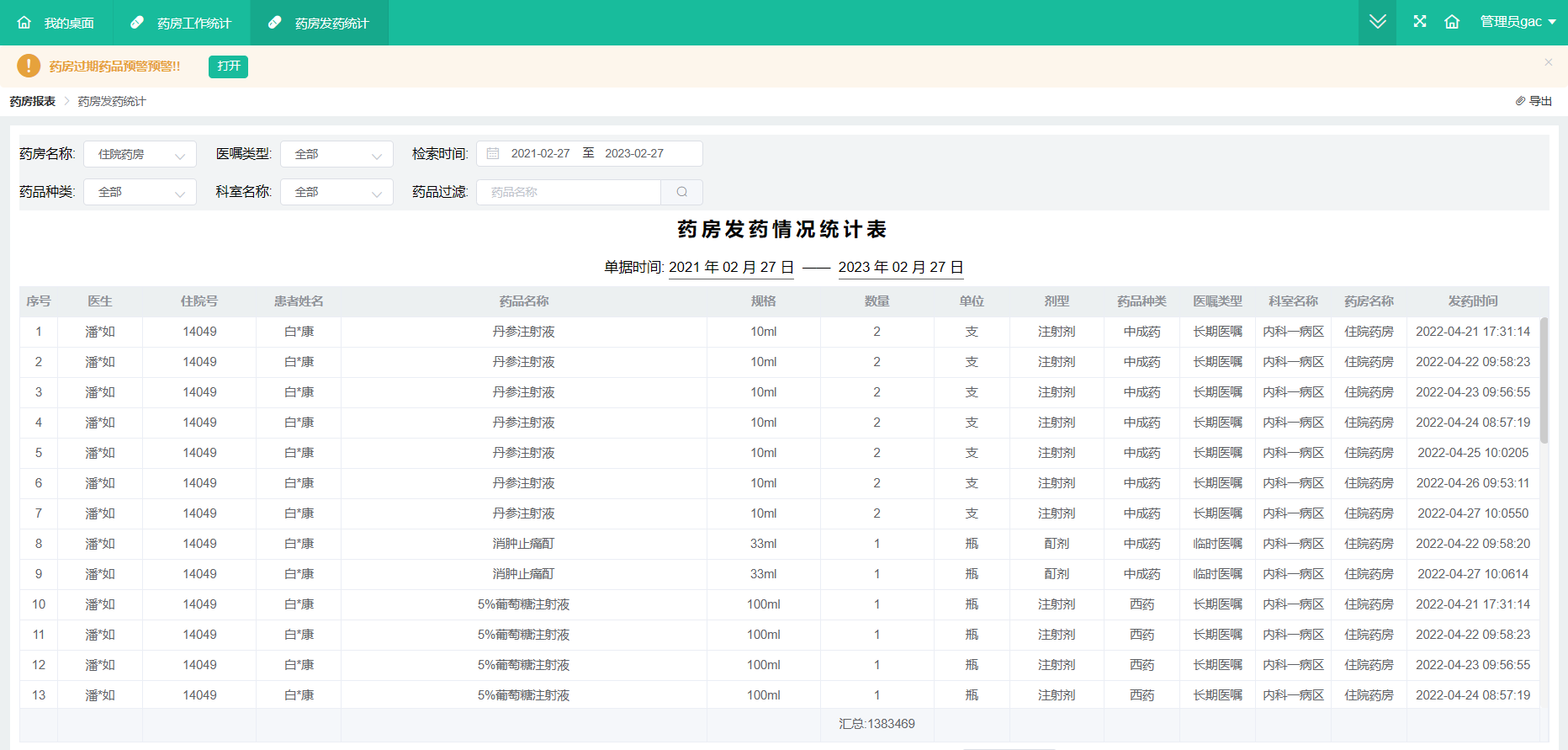Image resolution: width=1568 pixels, height=750 pixels.
Task: Open the 药品种类 dropdown
Action: coord(140,192)
